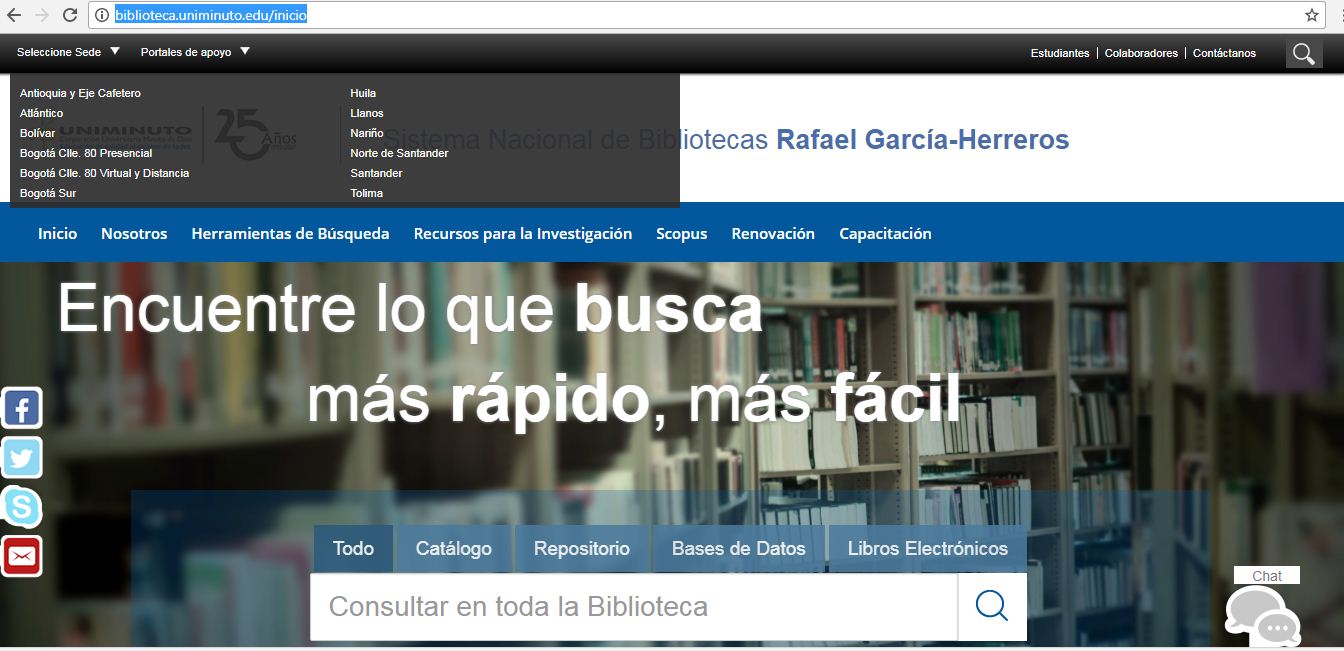The height and width of the screenshot is (651, 1344).
Task: Click the Rafael García-Herreros title text
Action: point(923,139)
